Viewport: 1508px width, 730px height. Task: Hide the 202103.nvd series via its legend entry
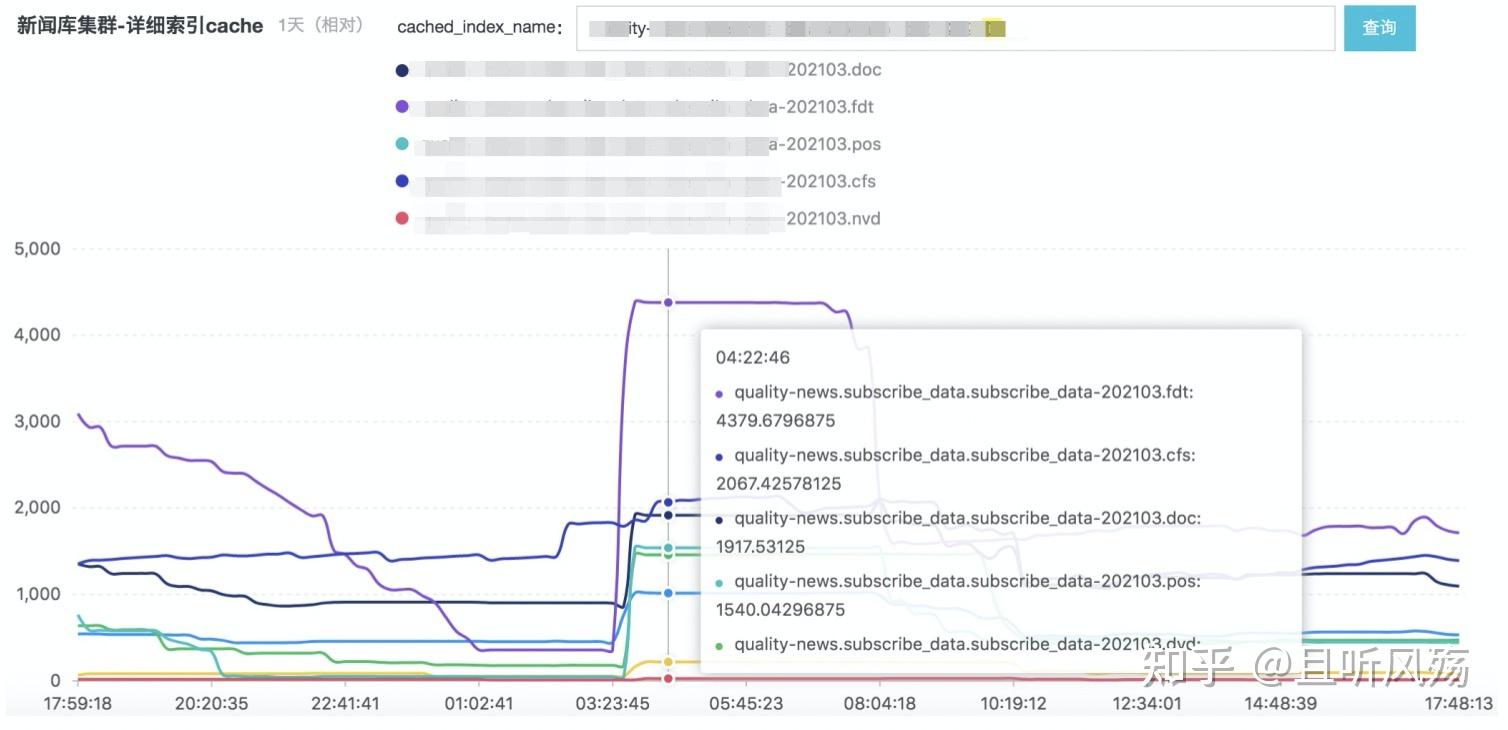click(836, 218)
